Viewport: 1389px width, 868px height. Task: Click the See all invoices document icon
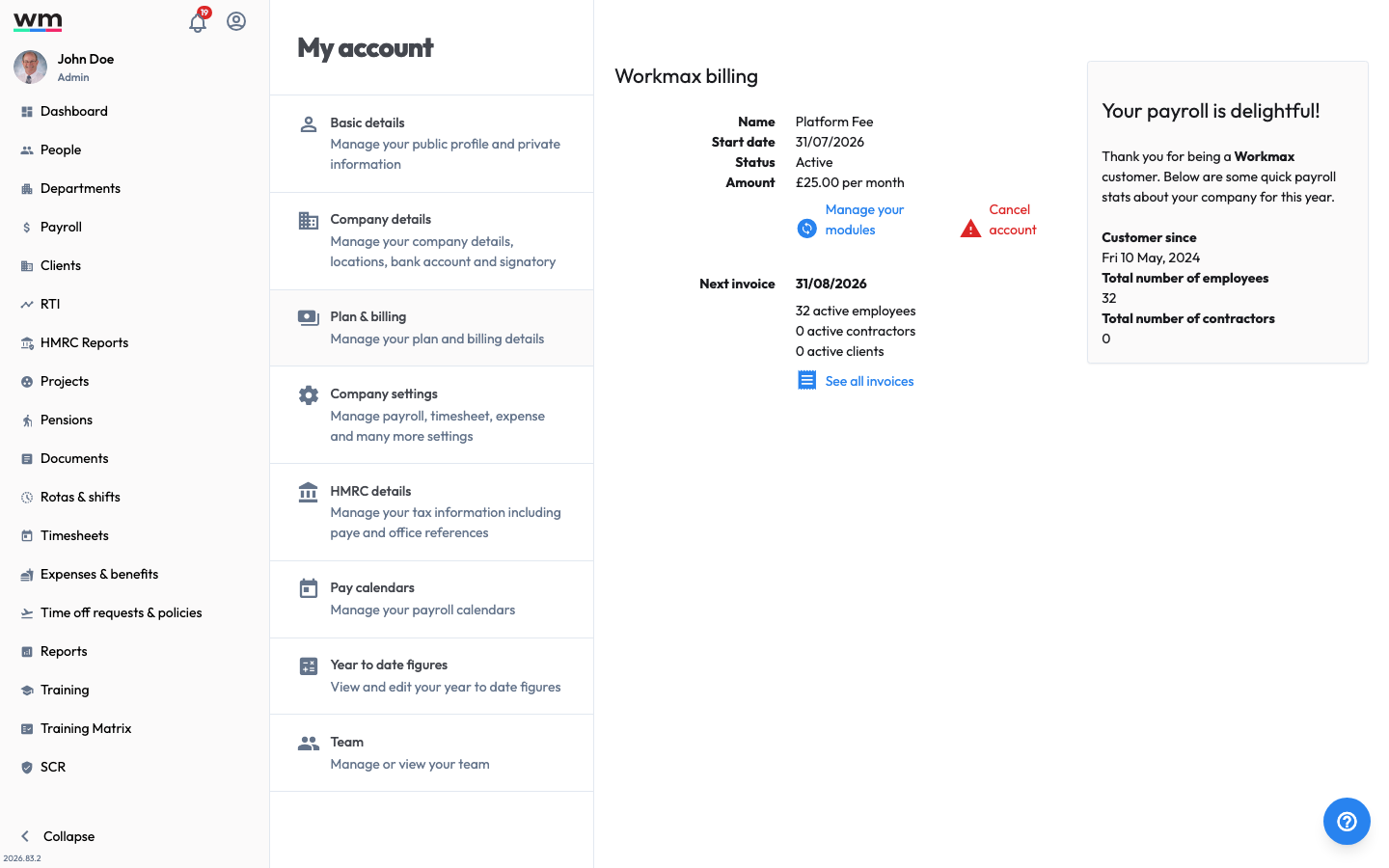[807, 381]
